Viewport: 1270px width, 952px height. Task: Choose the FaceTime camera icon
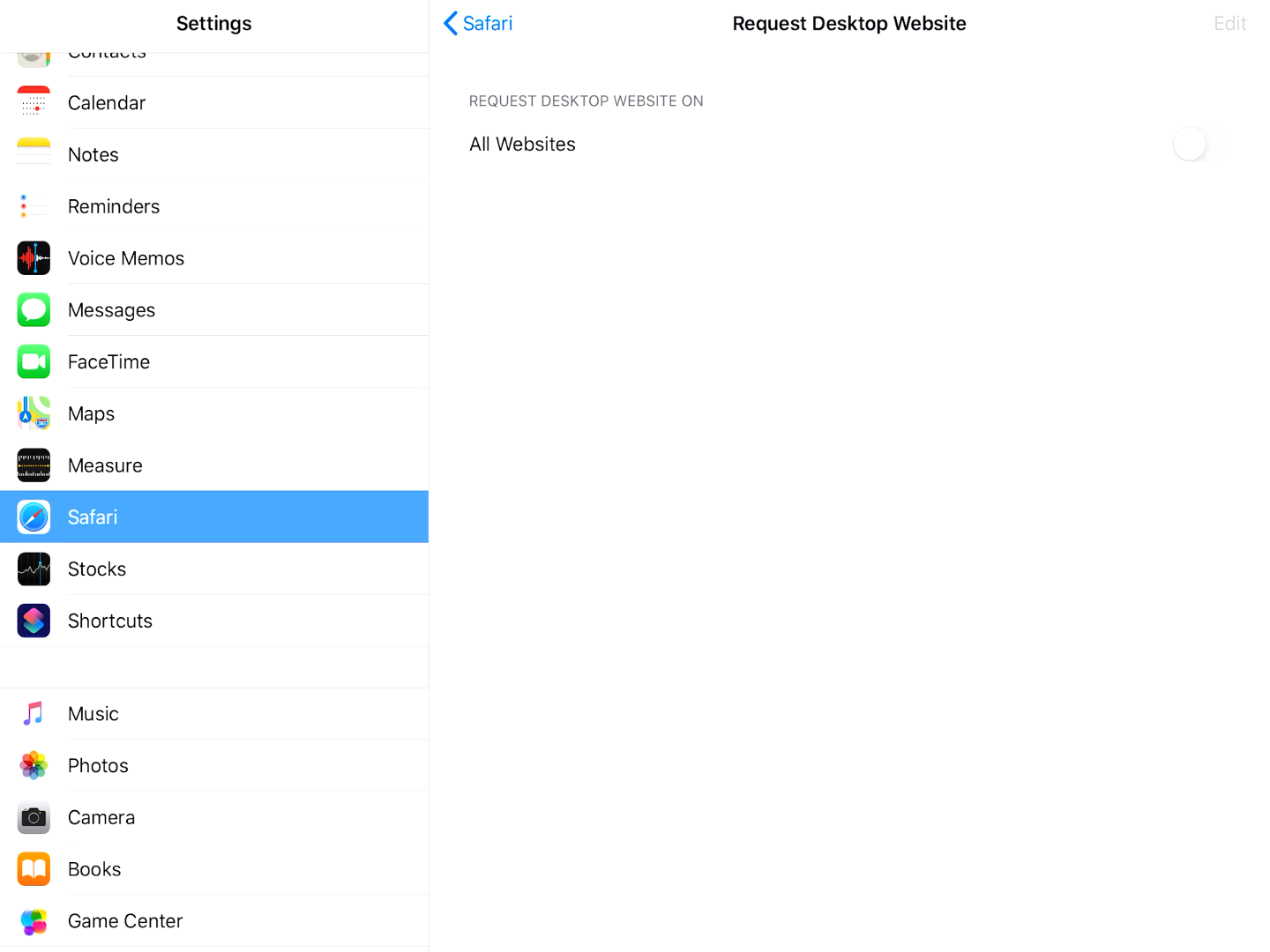click(34, 362)
